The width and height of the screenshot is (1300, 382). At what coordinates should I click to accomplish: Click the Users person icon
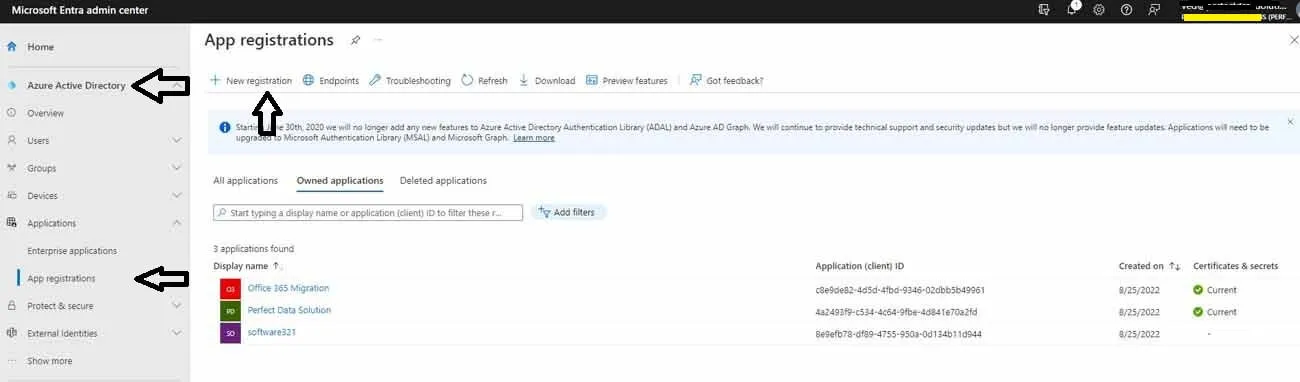pyautogui.click(x=12, y=141)
